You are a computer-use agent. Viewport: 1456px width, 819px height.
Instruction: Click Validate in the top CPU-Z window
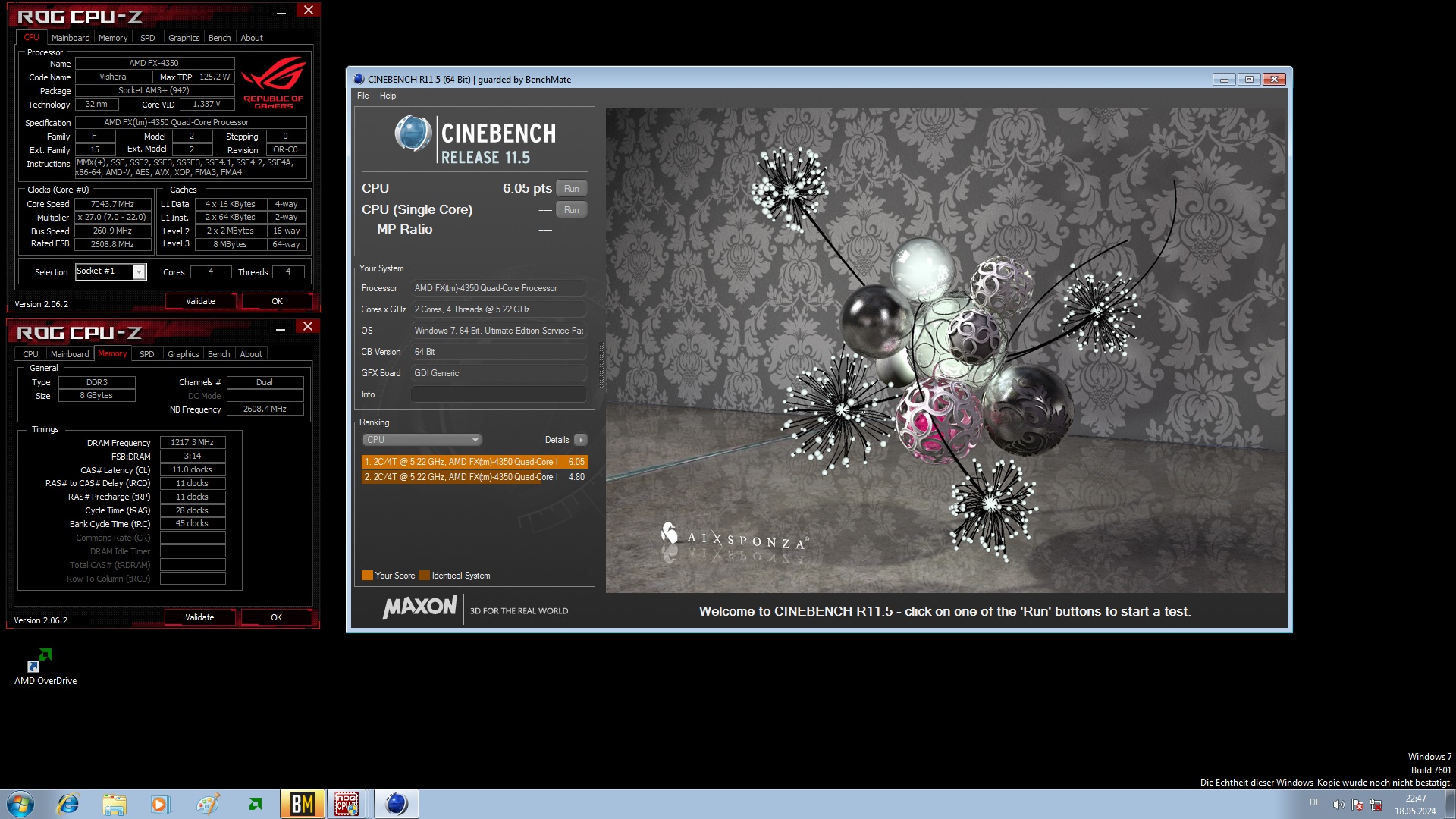(200, 301)
